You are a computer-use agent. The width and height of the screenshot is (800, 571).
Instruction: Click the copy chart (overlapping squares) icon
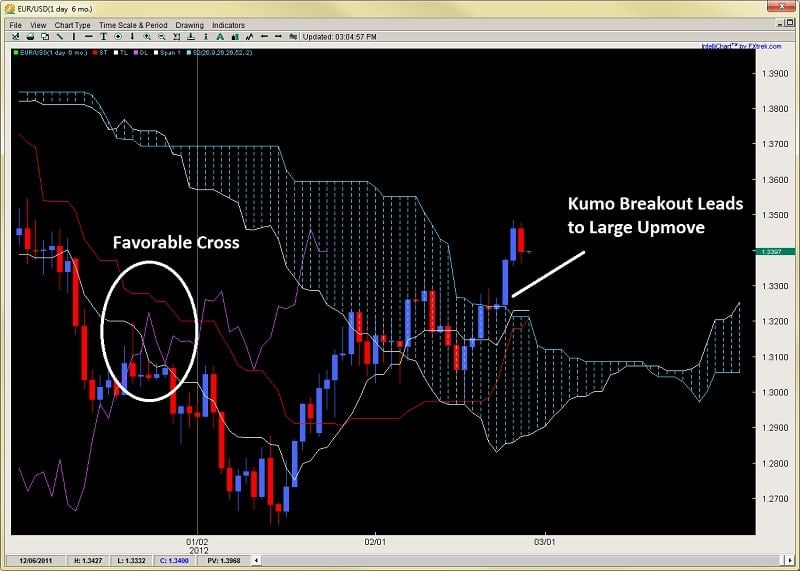[x=45, y=37]
